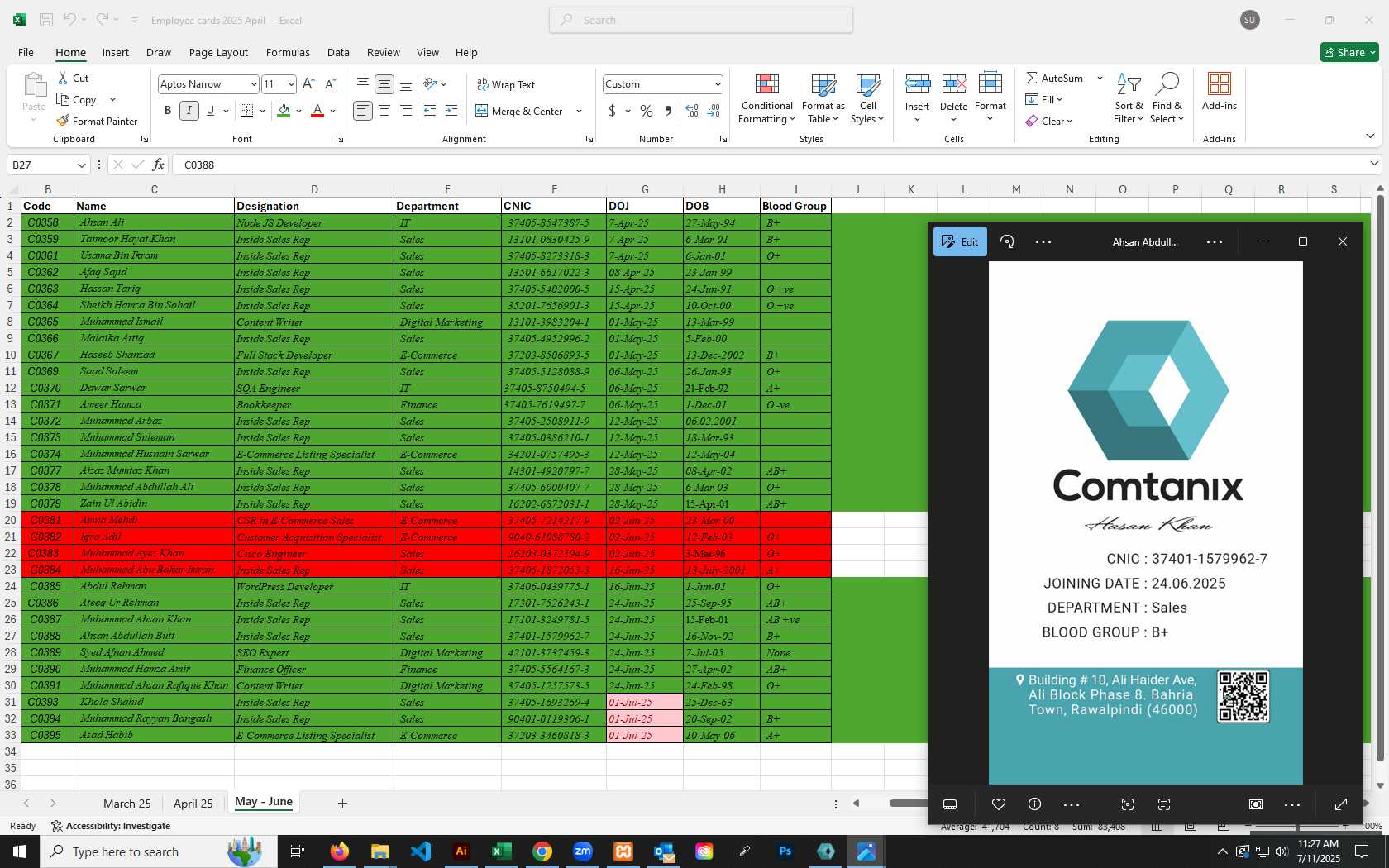1389x868 pixels.
Task: Rotate image in Photos window
Action: [1007, 241]
